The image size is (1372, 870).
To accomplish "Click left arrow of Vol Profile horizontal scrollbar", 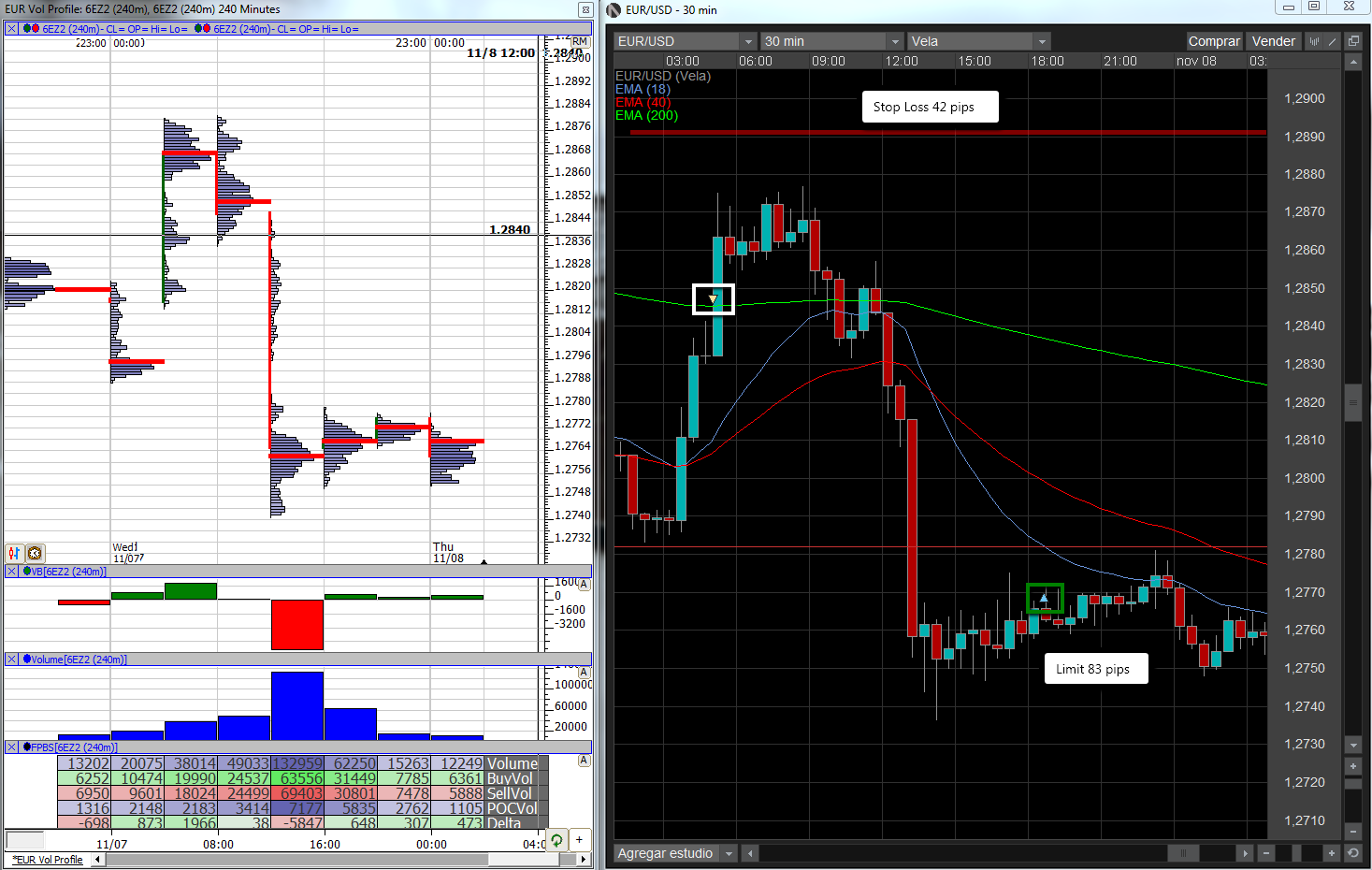I will (96, 860).
